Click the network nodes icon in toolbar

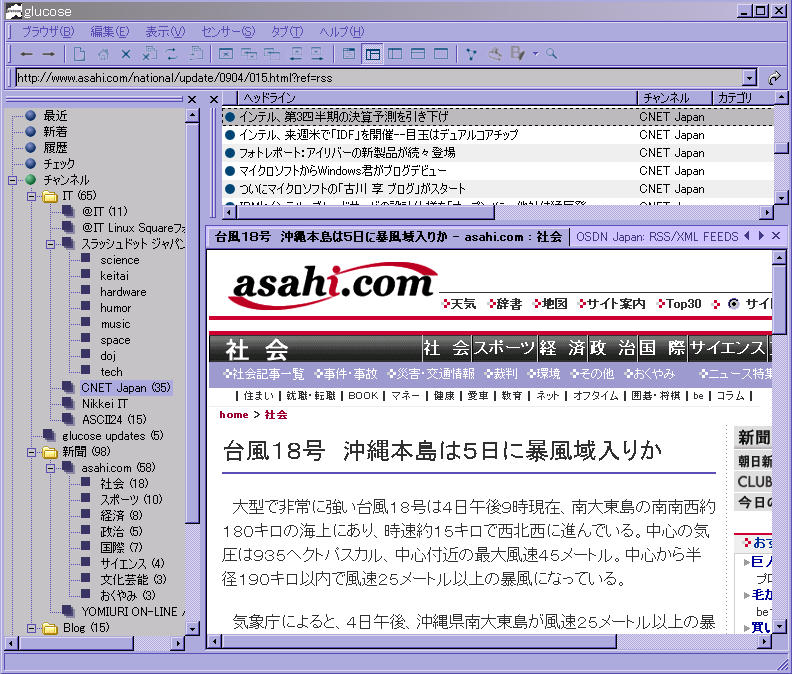(x=471, y=54)
